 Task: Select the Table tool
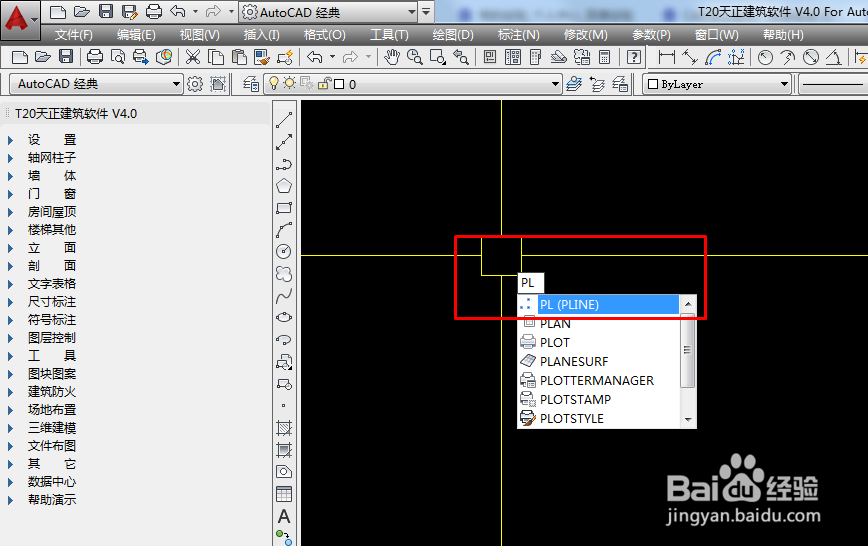tap(284, 494)
